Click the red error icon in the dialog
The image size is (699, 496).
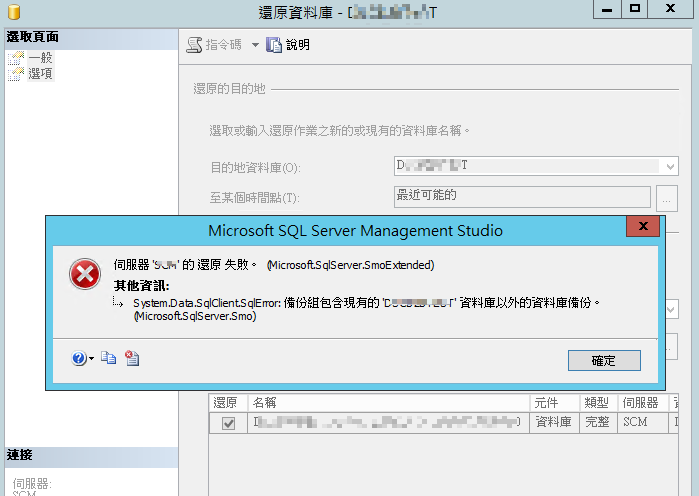tap(85, 274)
